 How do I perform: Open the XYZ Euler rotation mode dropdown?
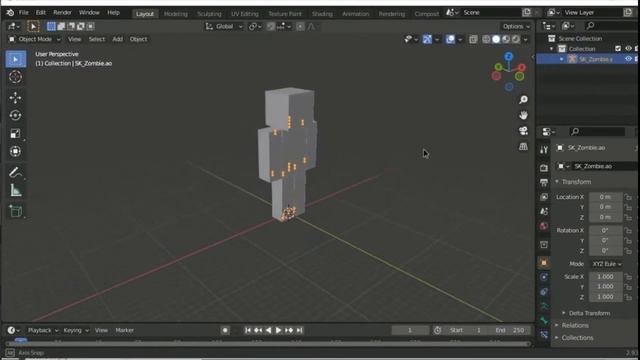click(x=607, y=264)
